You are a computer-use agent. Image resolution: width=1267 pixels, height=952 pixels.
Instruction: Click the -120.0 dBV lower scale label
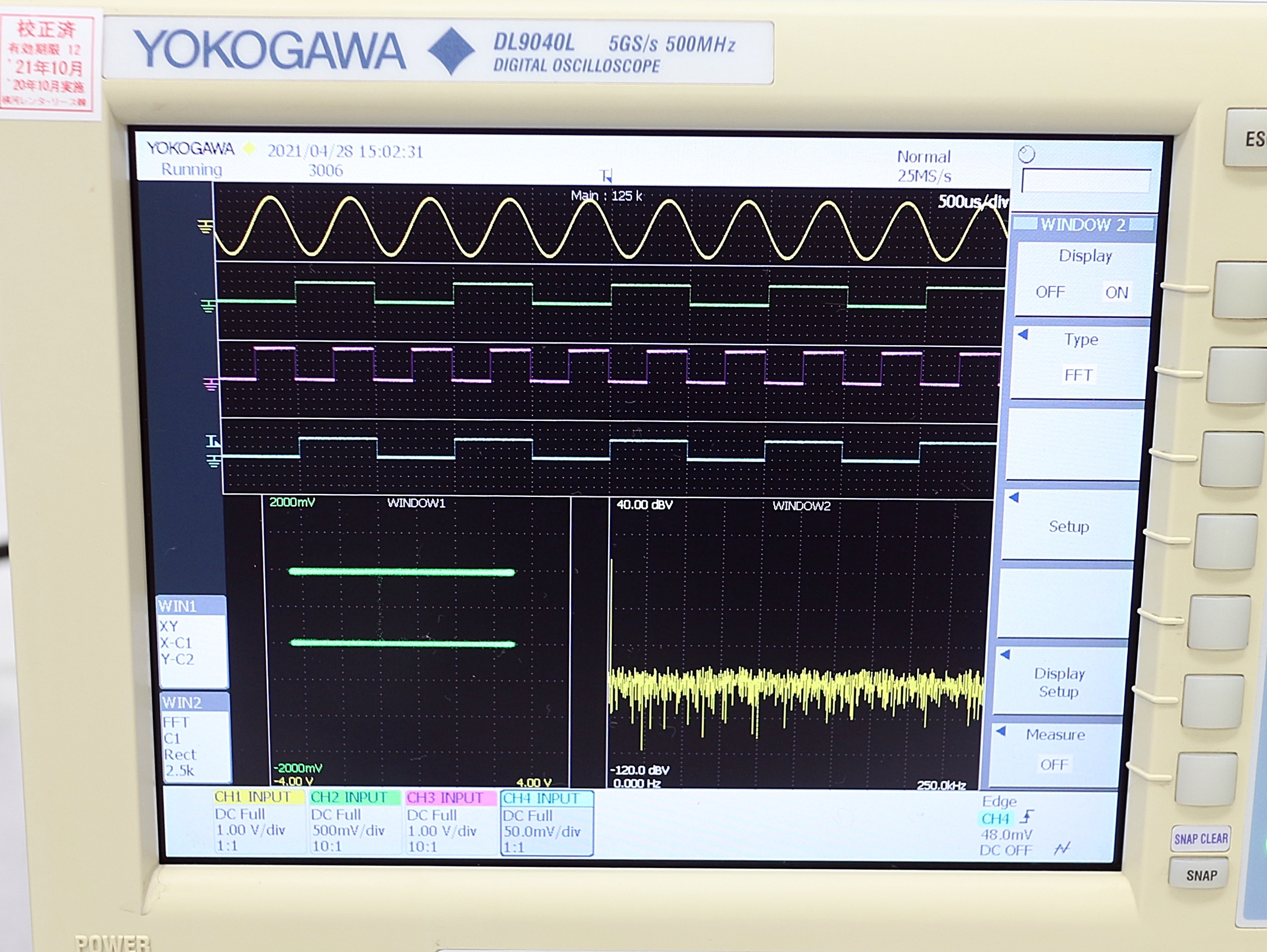(640, 770)
